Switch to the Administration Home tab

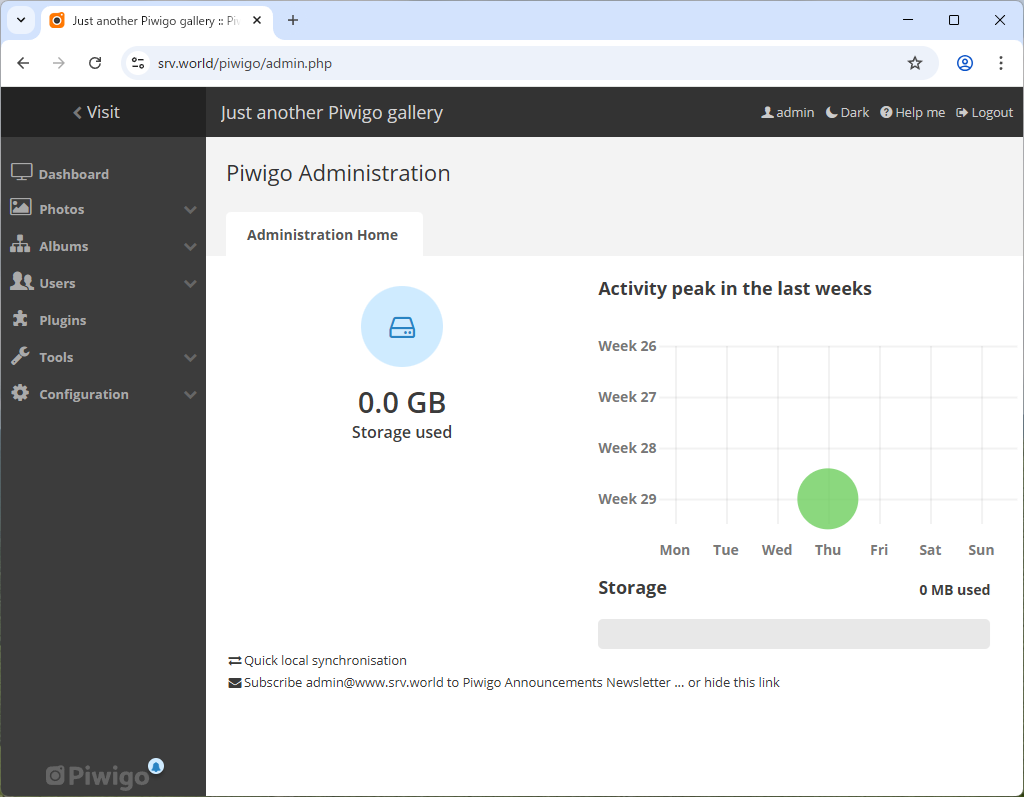coord(323,233)
